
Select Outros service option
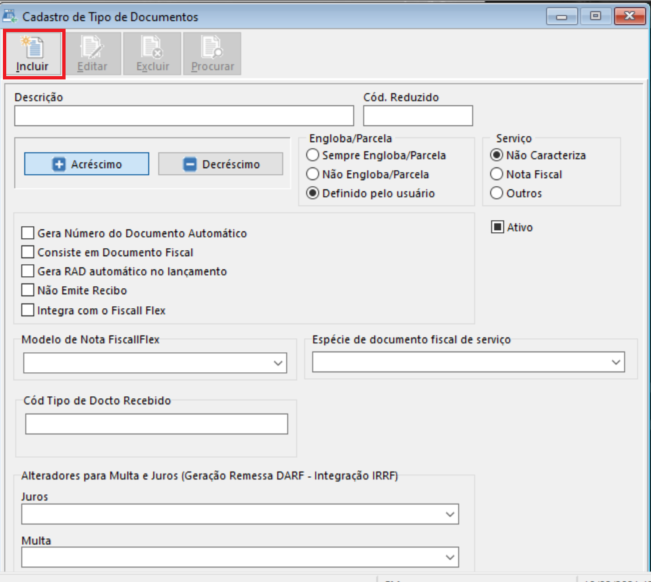point(516,193)
